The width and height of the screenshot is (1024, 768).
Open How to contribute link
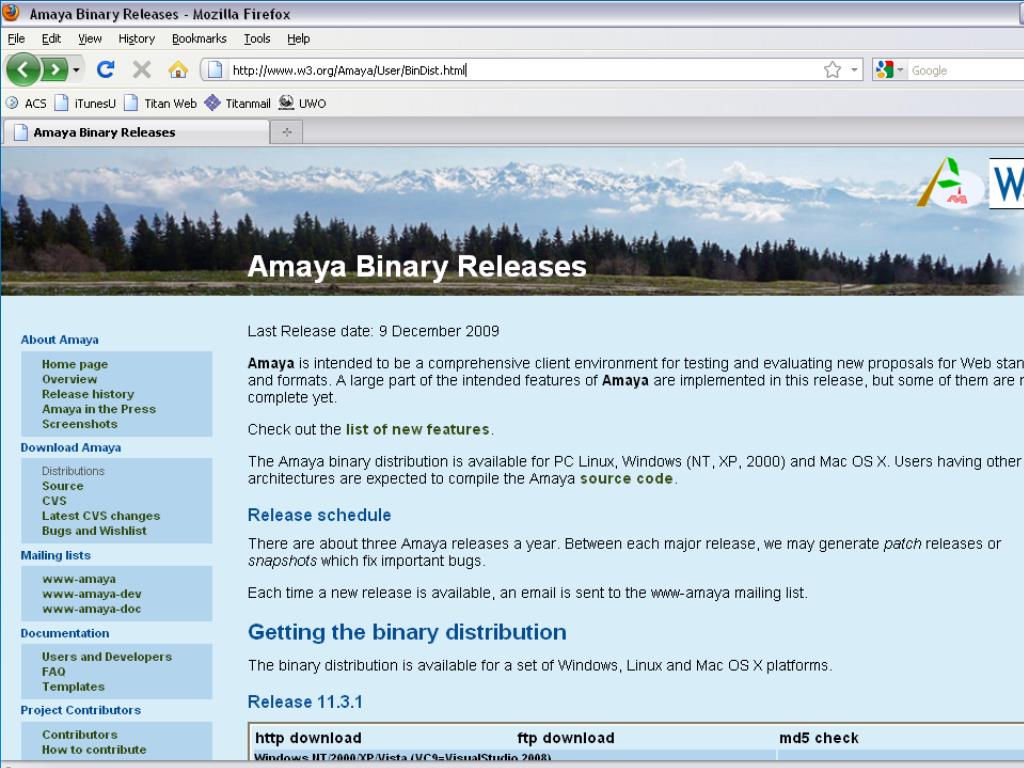coord(94,750)
